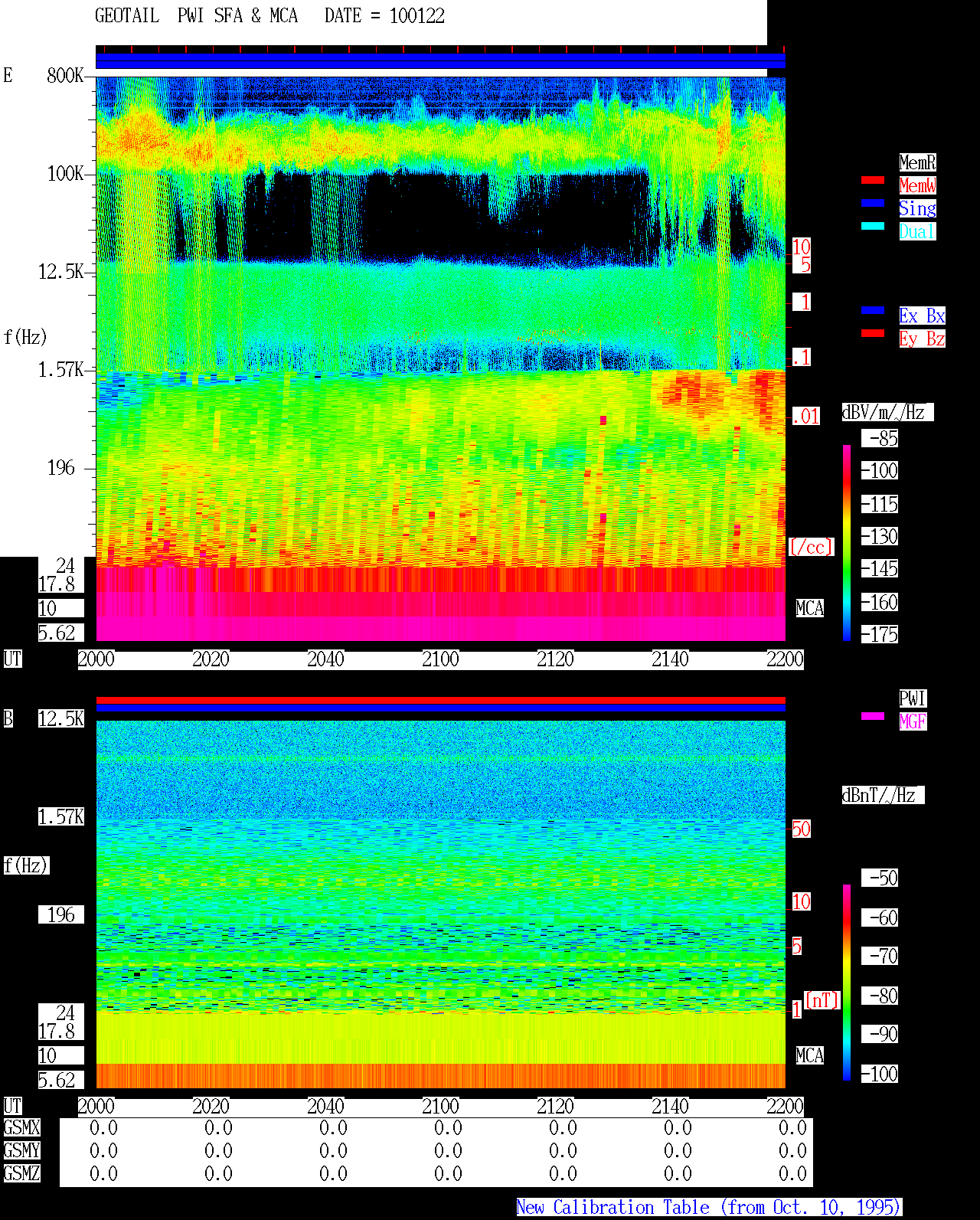Click the red 50 nT axis value
This screenshot has height=1220, width=980.
(801, 829)
